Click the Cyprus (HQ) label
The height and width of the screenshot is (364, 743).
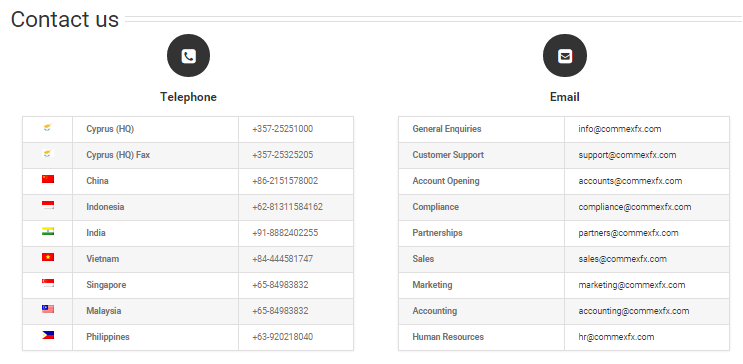pyautogui.click(x=110, y=129)
